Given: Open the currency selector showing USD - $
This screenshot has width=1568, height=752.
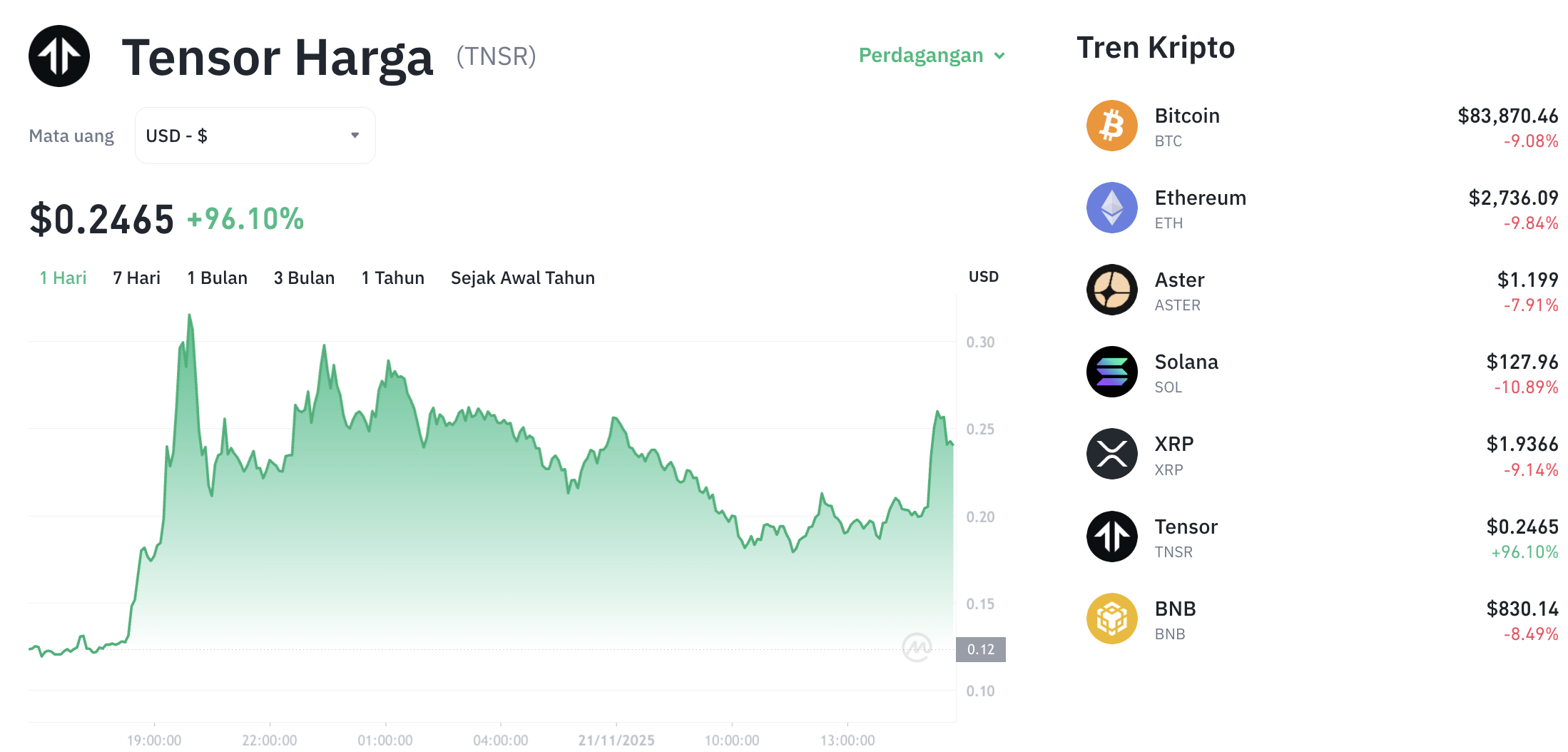Looking at the screenshot, I should click(x=255, y=135).
